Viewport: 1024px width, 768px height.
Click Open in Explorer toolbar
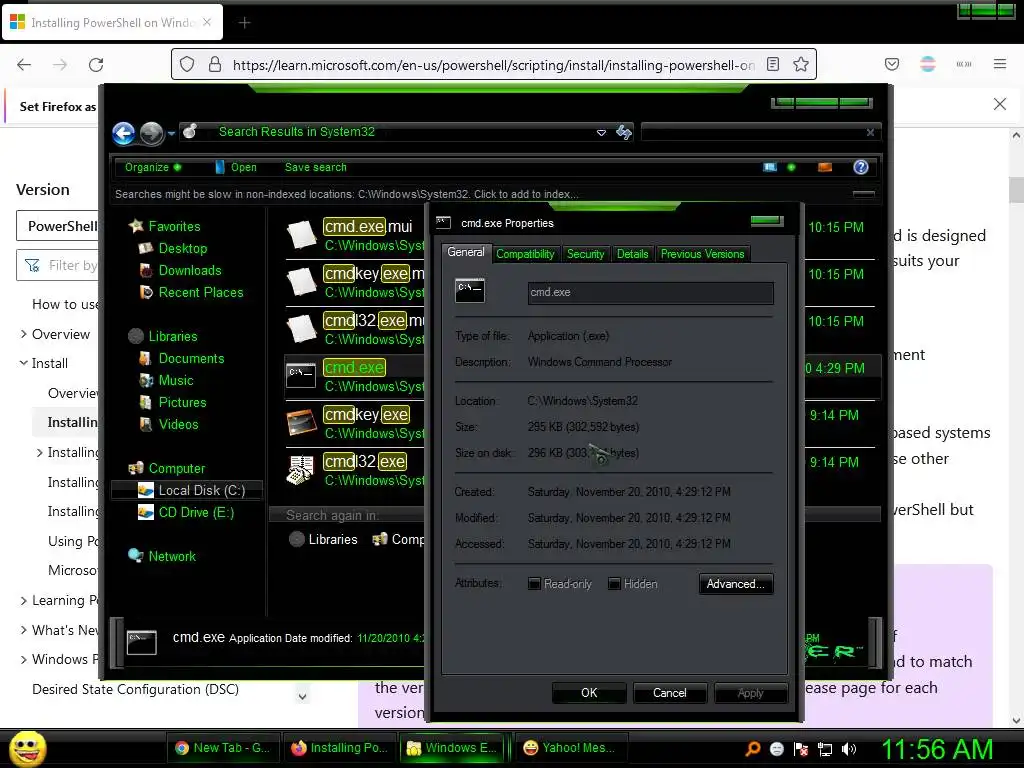pos(236,167)
